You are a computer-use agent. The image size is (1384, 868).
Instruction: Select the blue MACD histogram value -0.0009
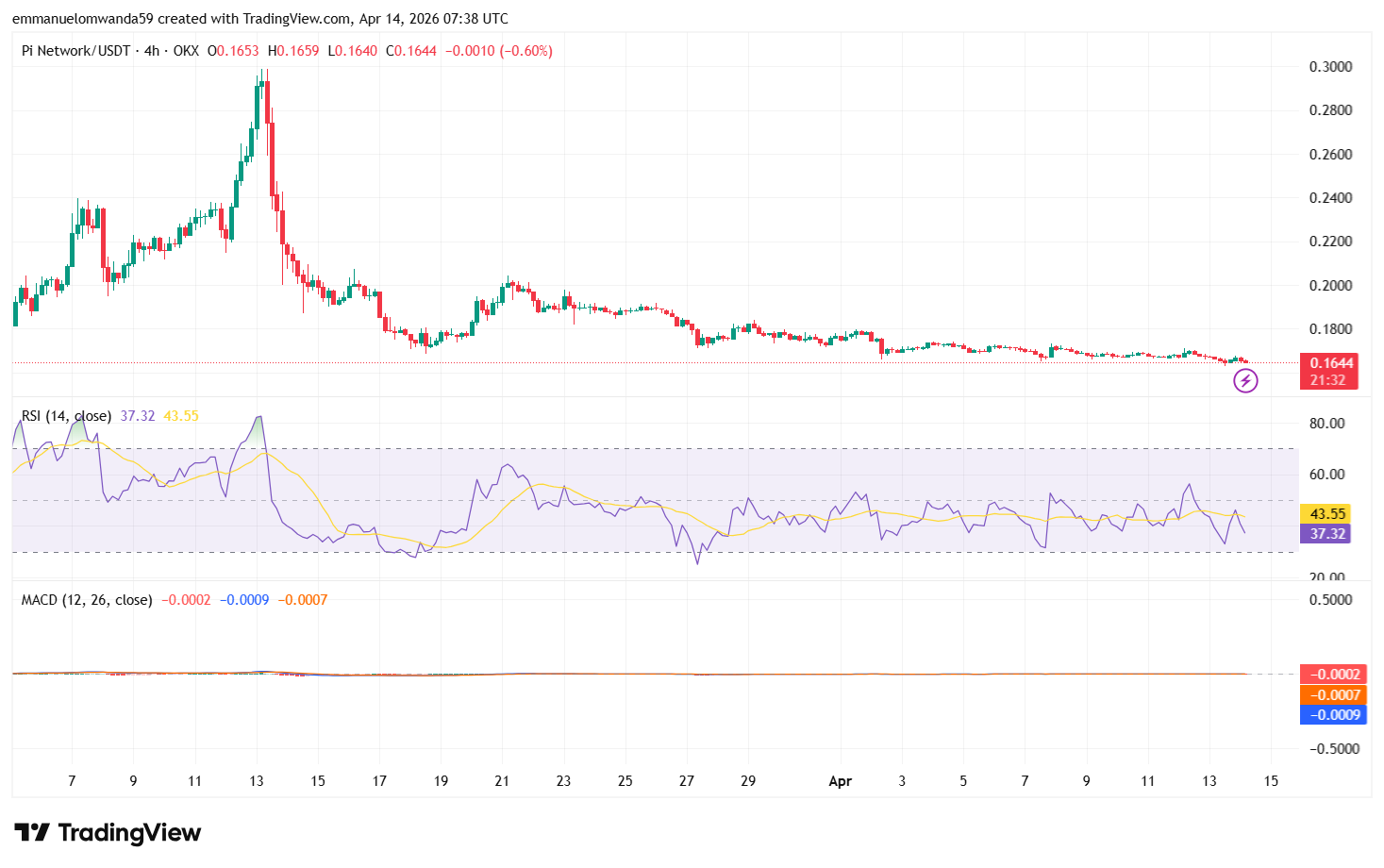tap(1331, 715)
